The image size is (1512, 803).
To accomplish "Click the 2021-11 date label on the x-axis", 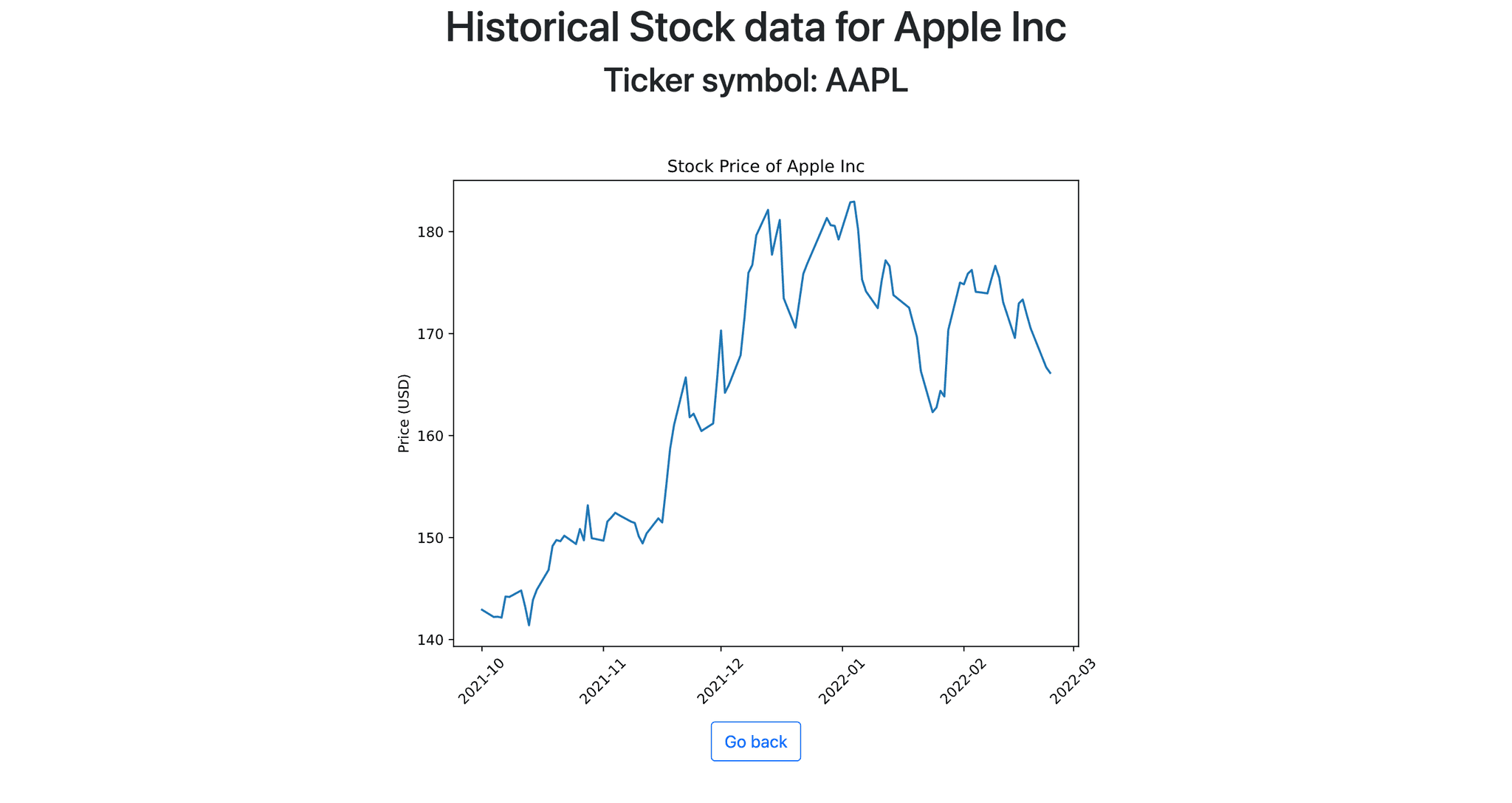I will click(603, 680).
